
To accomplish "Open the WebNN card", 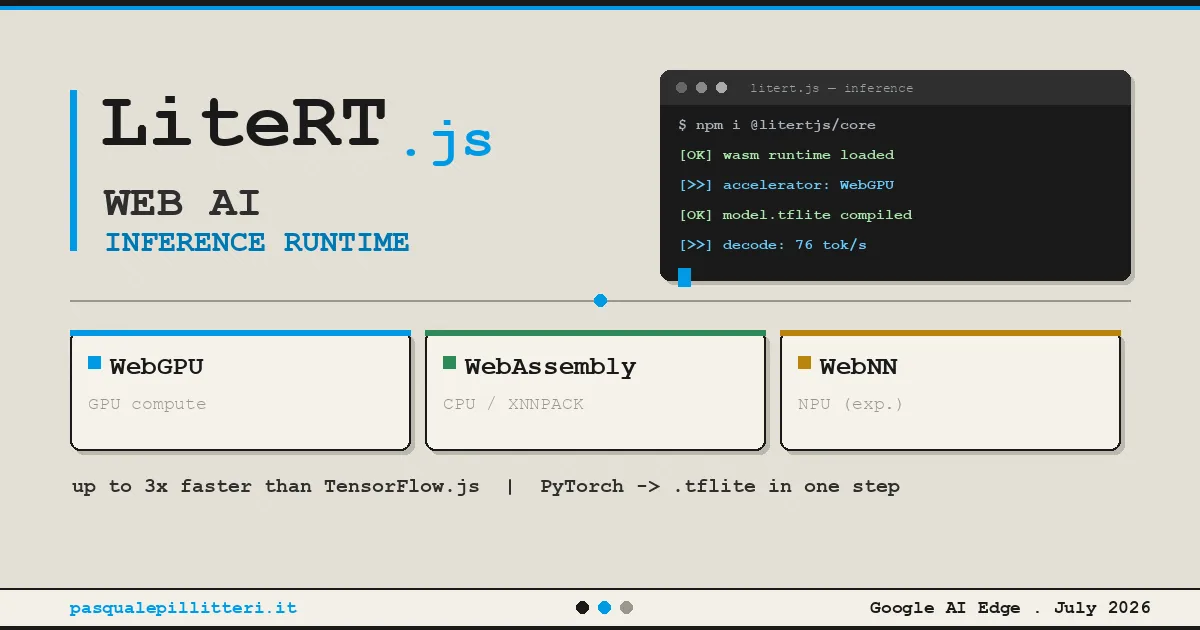I will [950, 391].
